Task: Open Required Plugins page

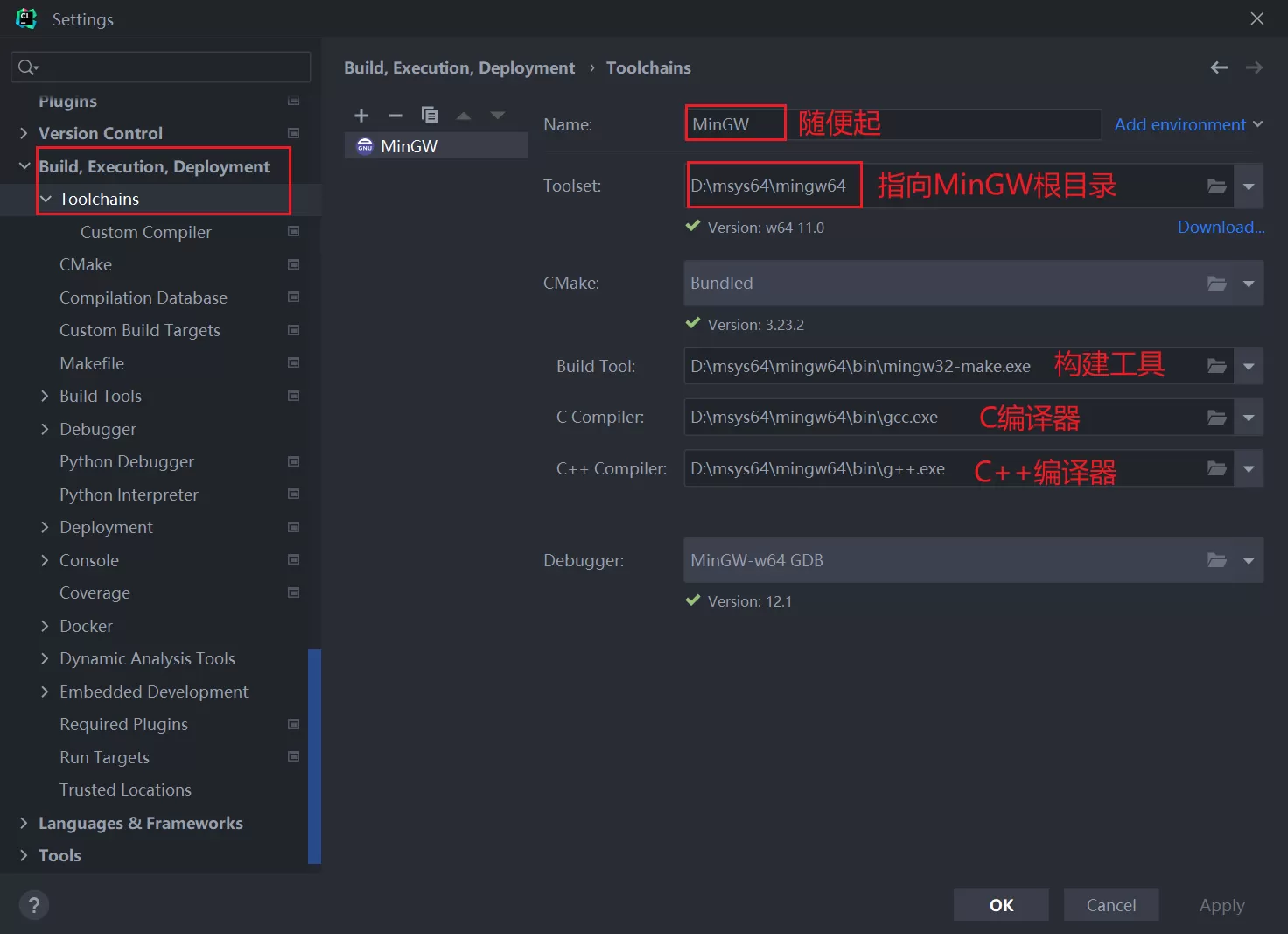Action: (x=123, y=724)
